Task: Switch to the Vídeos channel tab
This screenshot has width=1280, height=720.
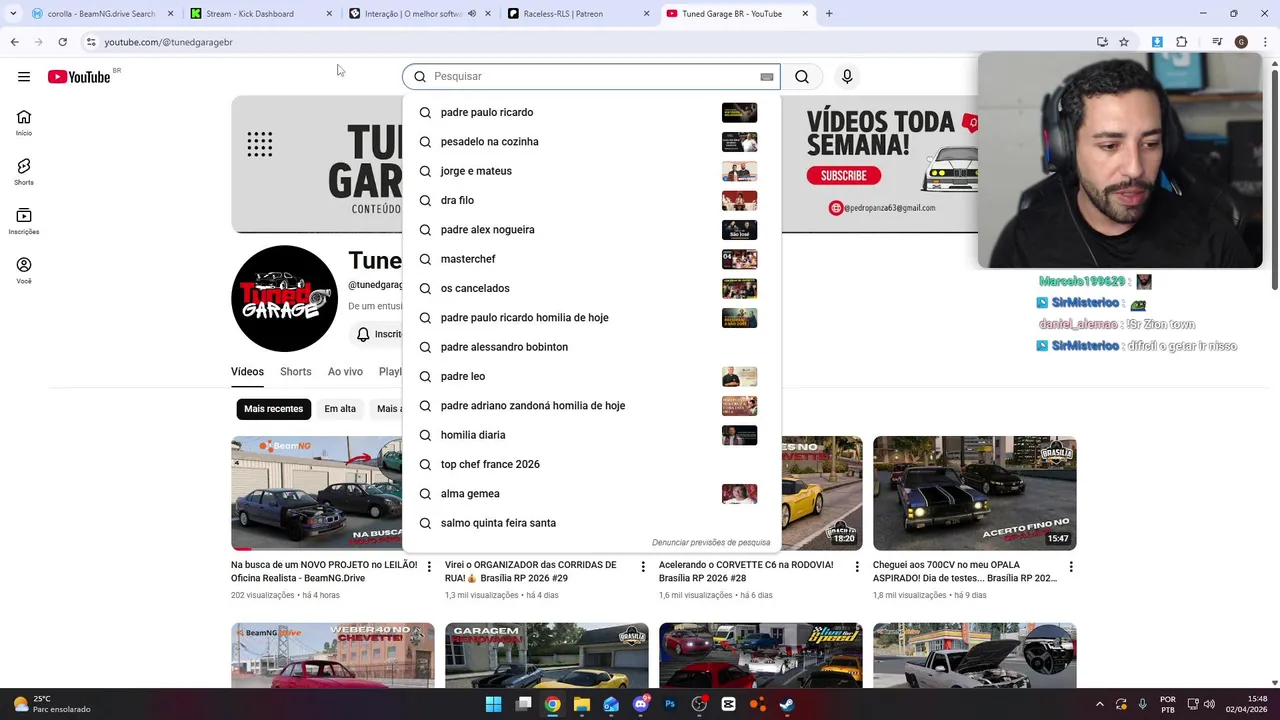Action: pos(247,372)
